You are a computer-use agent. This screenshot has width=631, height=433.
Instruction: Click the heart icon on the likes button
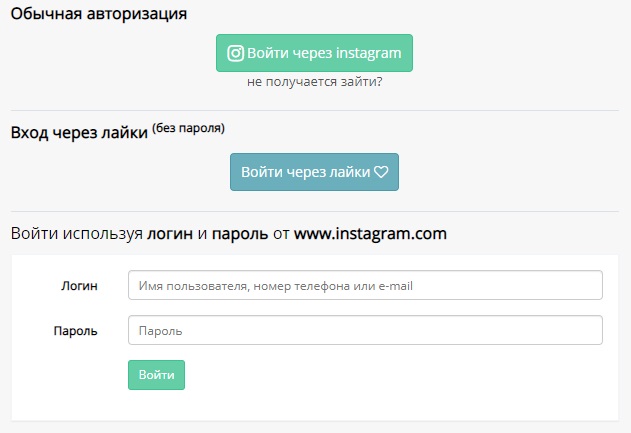click(x=381, y=172)
